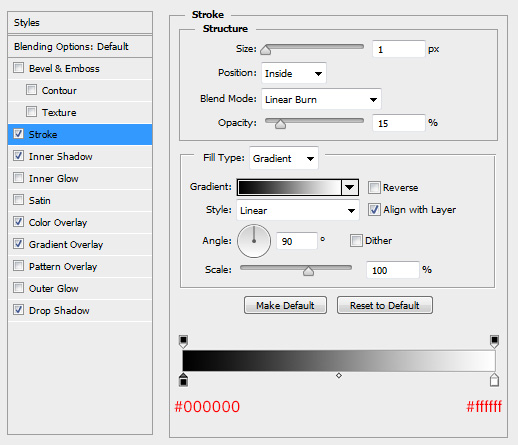This screenshot has width=518, height=445.
Task: Enable the Satin checkbox
Action: (18, 200)
